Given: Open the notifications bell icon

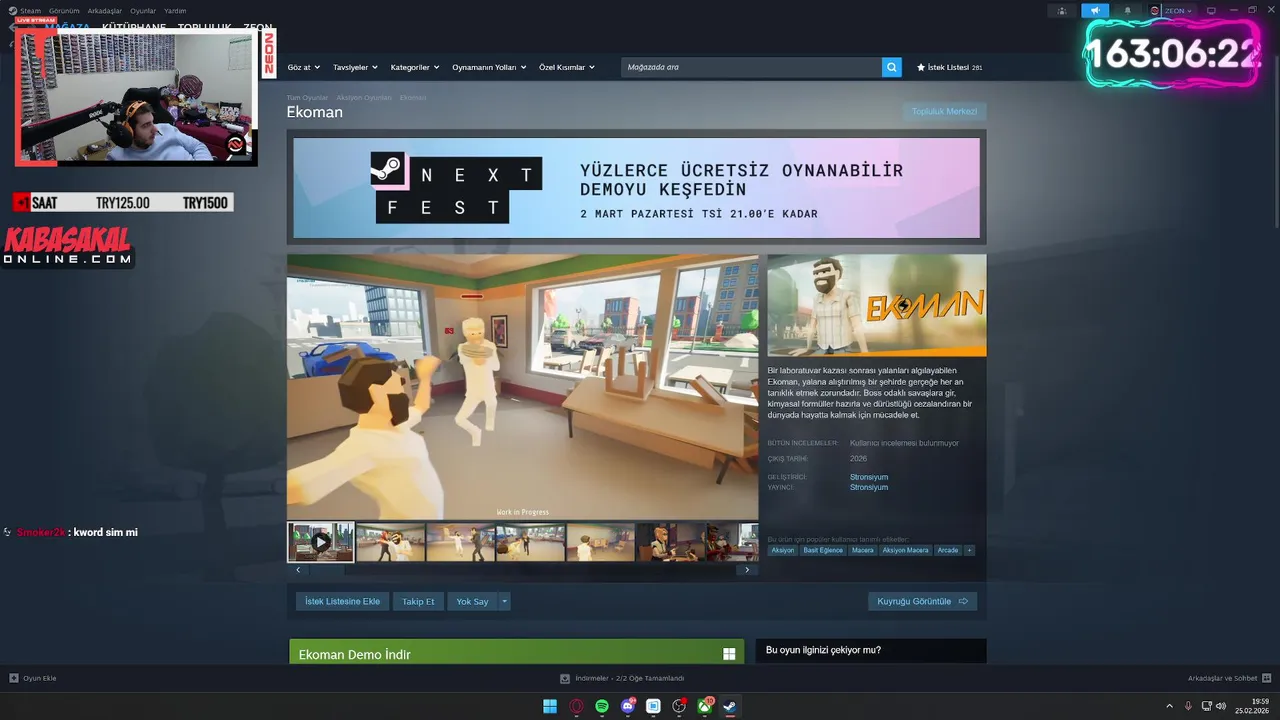Looking at the screenshot, I should (1127, 11).
